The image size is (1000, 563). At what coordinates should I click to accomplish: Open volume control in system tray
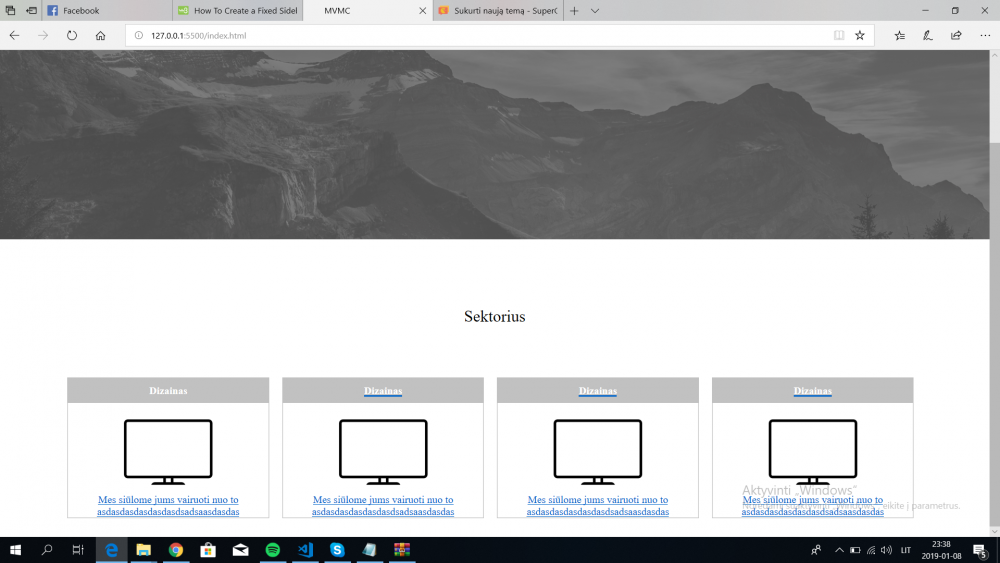coord(886,550)
